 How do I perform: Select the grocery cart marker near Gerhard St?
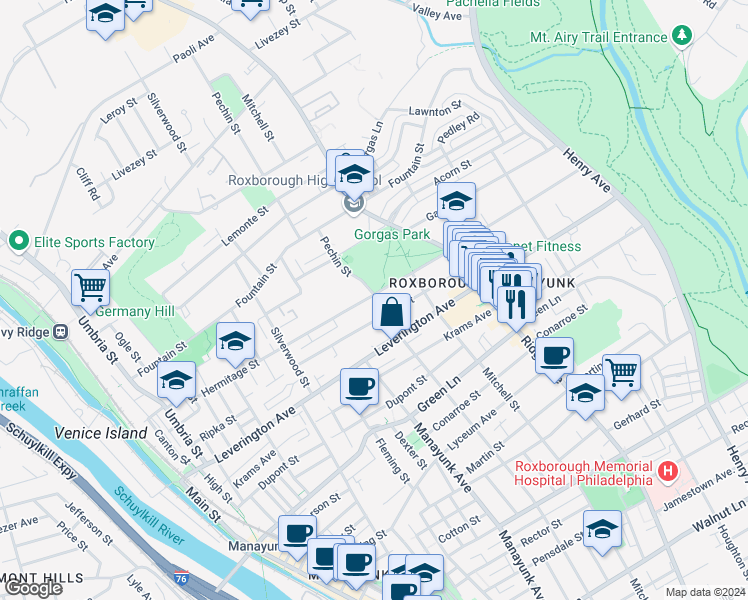[621, 373]
